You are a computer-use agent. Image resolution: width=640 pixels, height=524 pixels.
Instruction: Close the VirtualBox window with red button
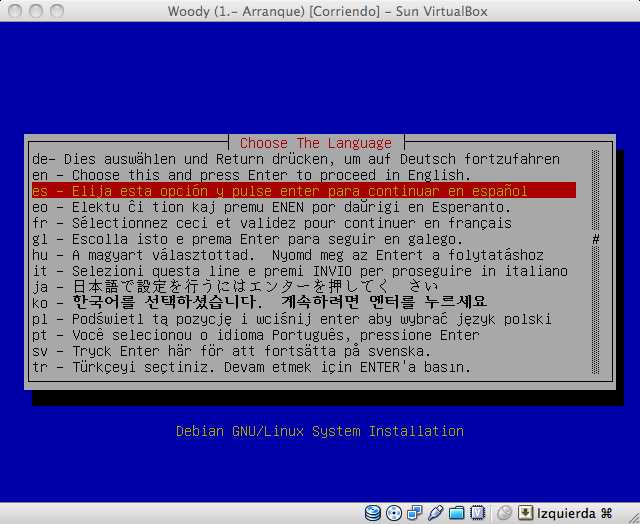click(x=15, y=11)
